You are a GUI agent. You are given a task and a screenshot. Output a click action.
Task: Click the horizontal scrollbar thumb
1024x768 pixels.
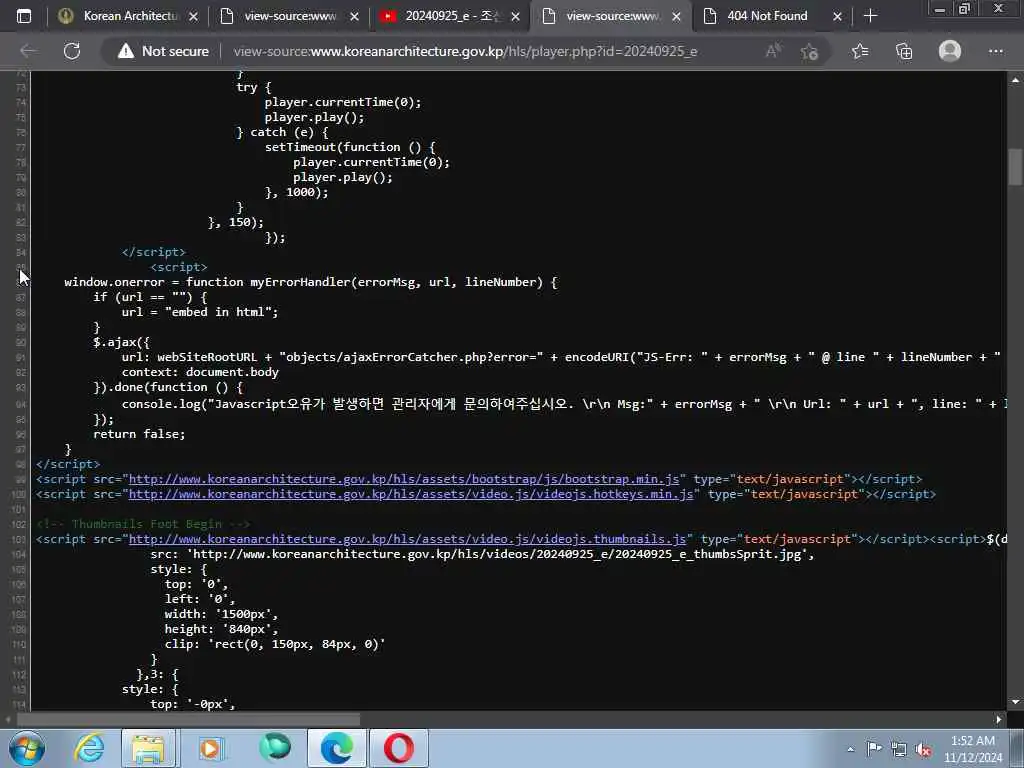point(188,720)
